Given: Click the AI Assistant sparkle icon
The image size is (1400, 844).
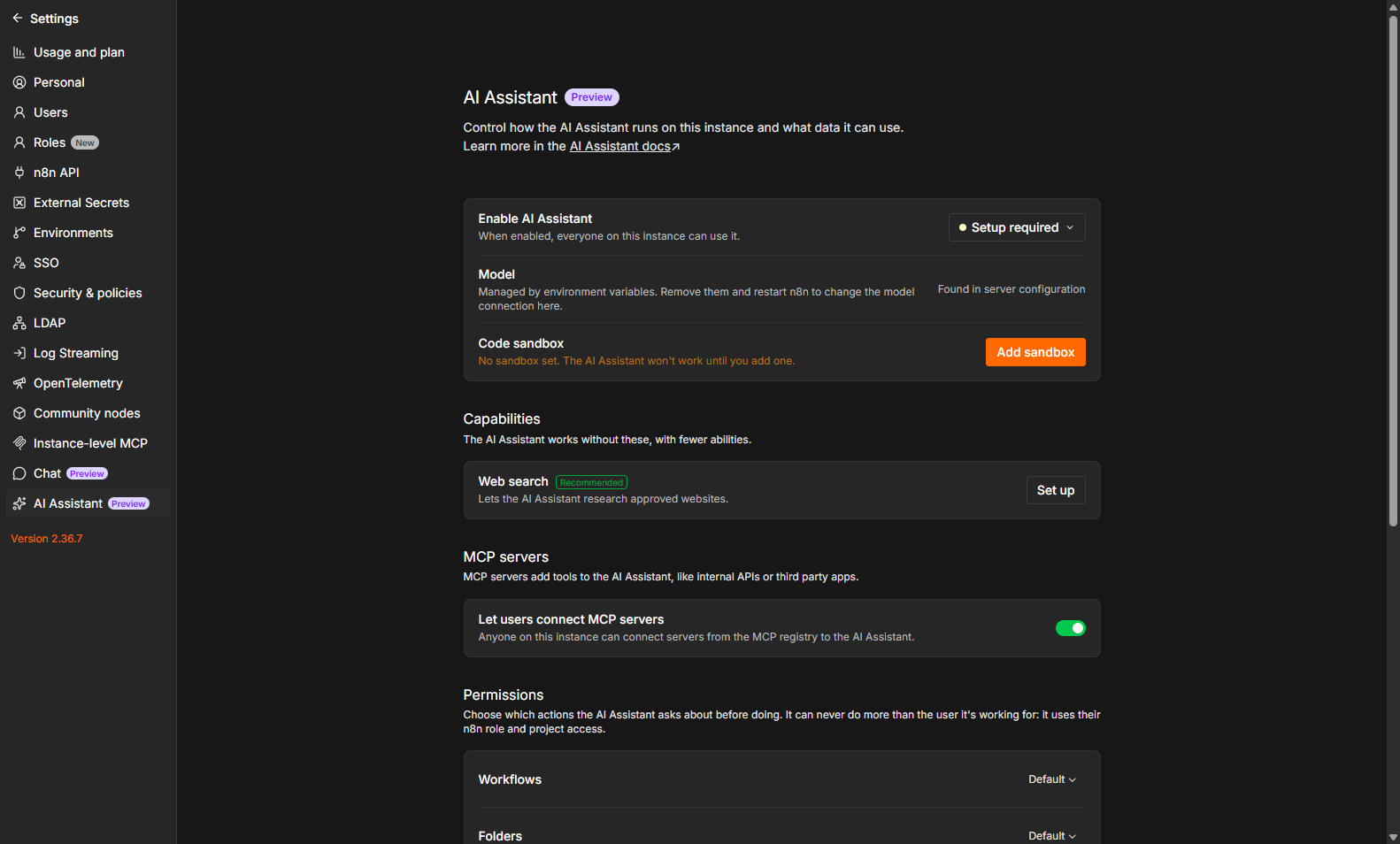Looking at the screenshot, I should click(19, 503).
